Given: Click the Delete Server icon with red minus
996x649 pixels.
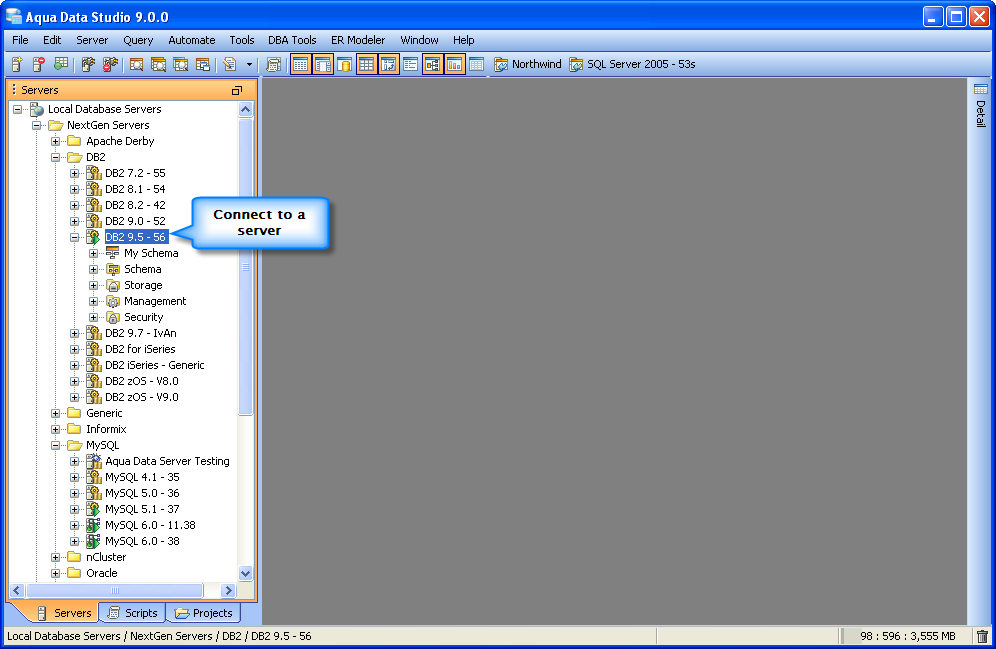Looking at the screenshot, I should coord(39,64).
